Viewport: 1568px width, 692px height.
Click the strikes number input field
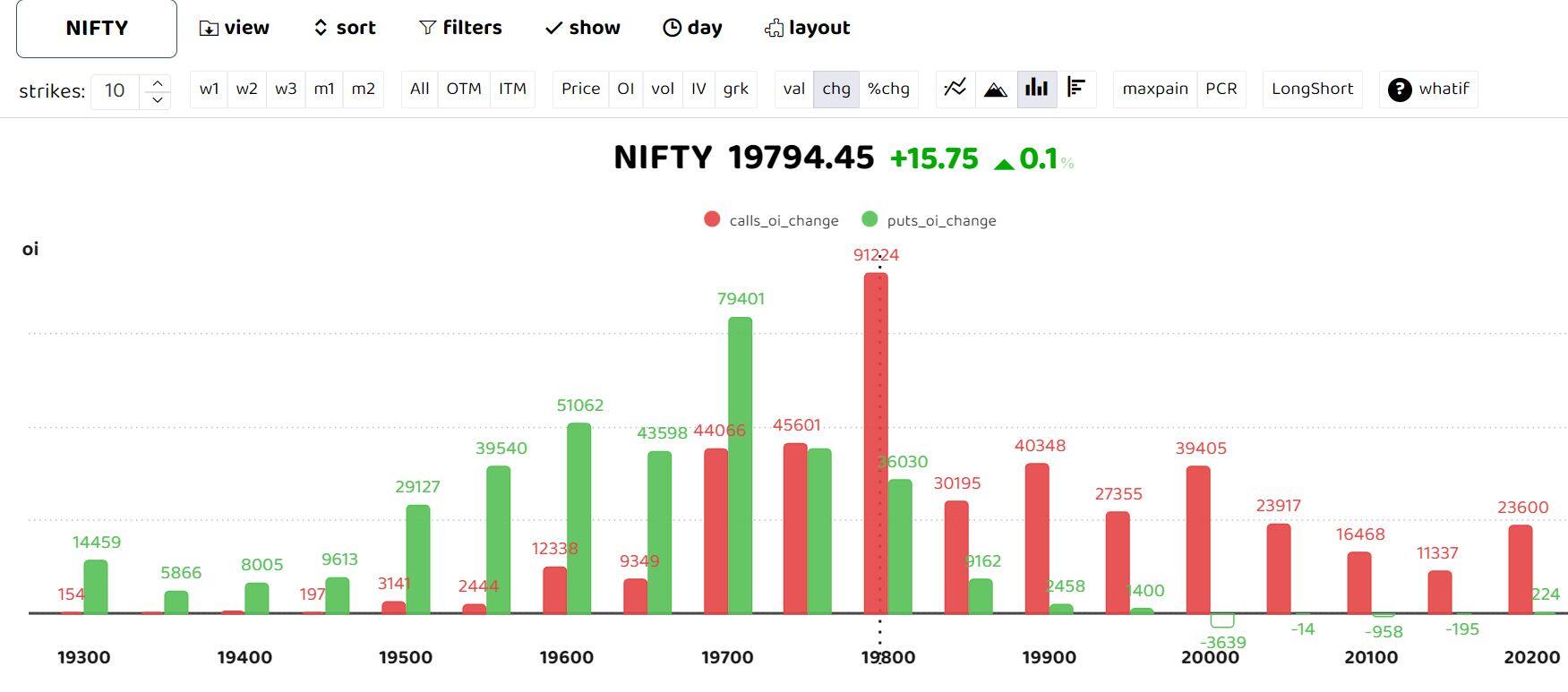pyautogui.click(x=116, y=90)
